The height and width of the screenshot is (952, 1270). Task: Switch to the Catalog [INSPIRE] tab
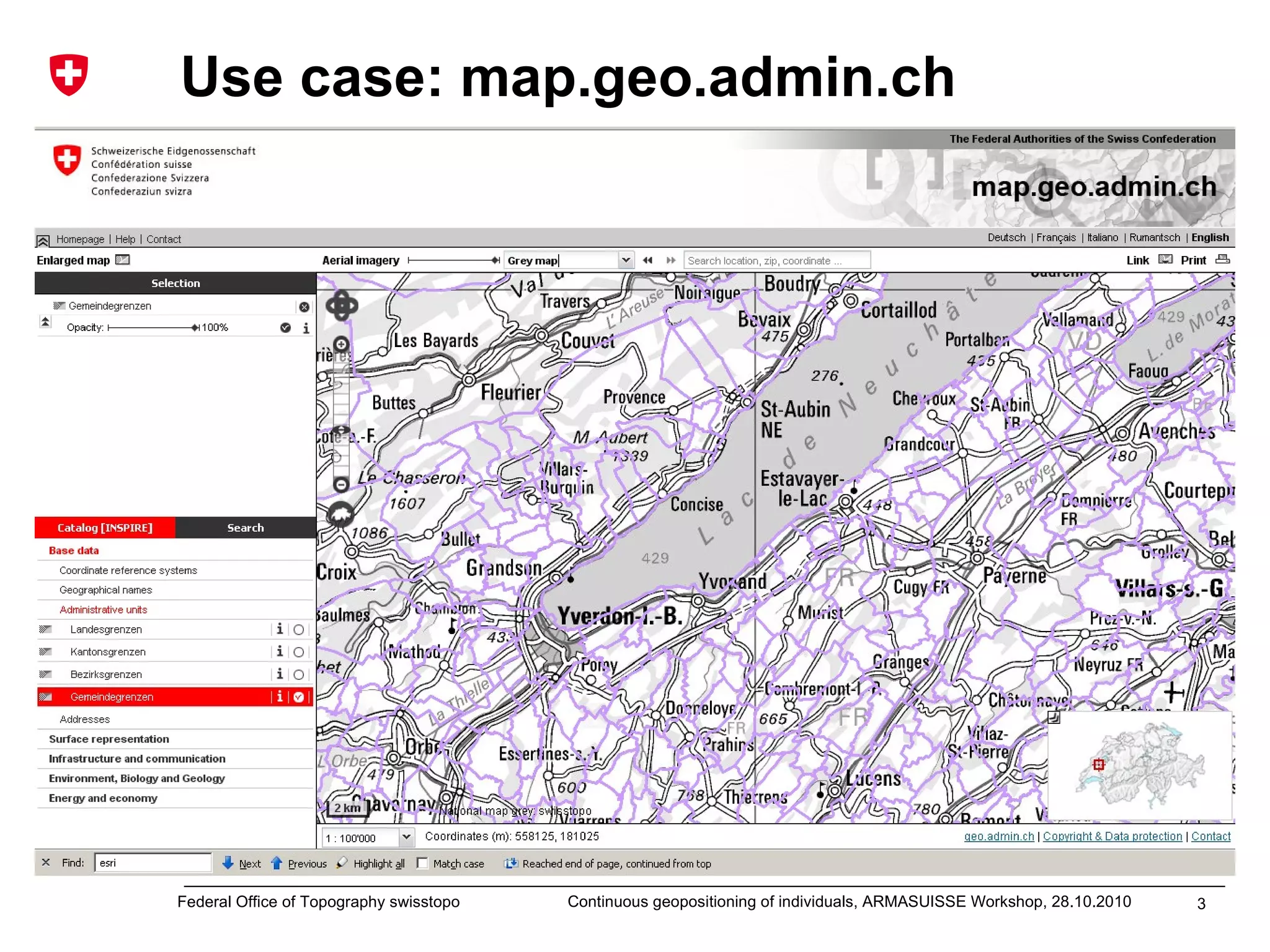pos(105,527)
